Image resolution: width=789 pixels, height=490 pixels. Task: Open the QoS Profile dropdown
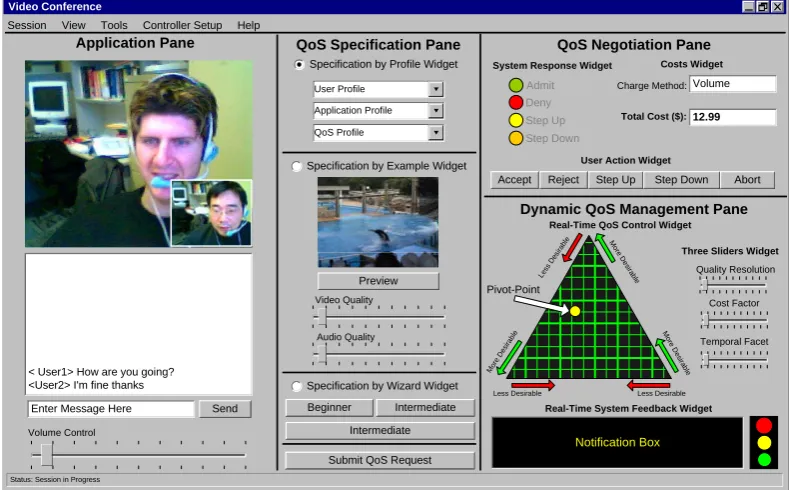pos(436,133)
